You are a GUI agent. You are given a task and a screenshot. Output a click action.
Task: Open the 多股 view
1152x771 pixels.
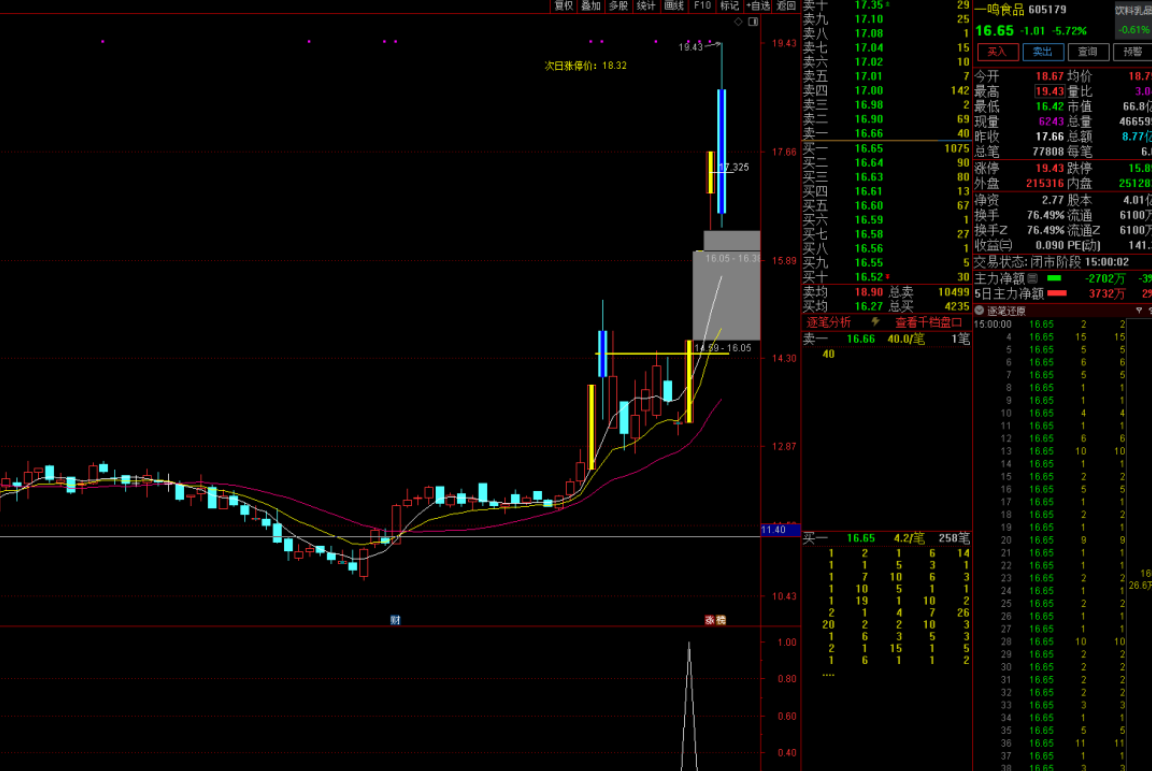coord(619,6)
